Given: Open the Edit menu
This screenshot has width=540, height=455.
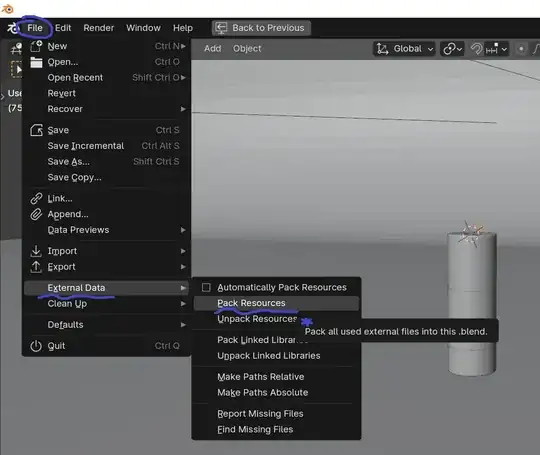Looking at the screenshot, I should (x=63, y=28).
